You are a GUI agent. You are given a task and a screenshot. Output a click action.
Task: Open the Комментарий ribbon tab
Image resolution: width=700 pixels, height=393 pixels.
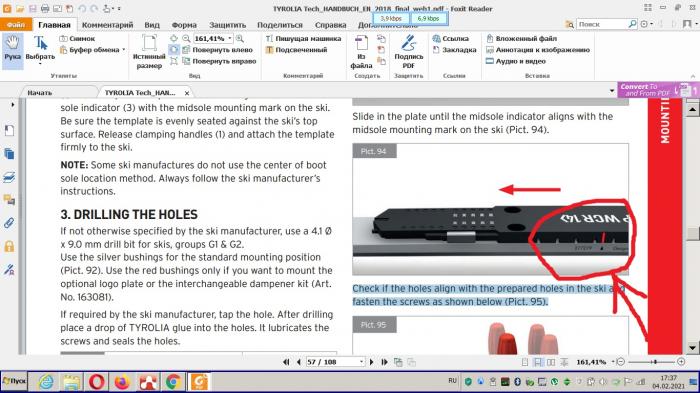pos(108,25)
